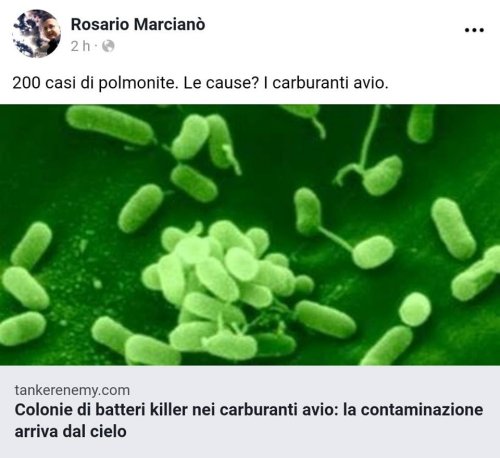Click the "200 casi di polmonite" caption text
The image size is (500, 458).
pyautogui.click(x=94, y=83)
